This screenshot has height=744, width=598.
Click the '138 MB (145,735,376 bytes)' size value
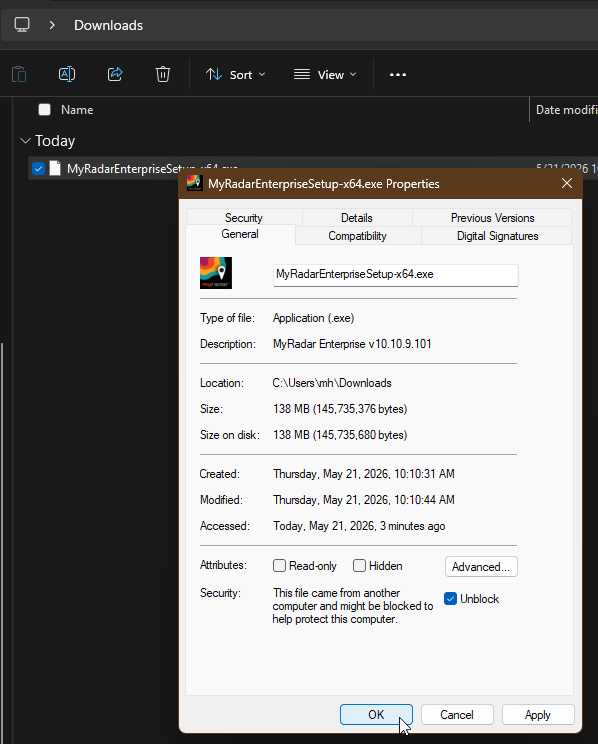coord(340,409)
